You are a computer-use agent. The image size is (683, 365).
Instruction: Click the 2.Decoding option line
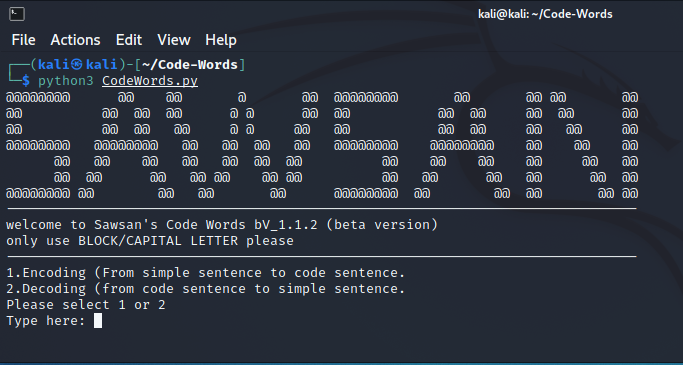point(206,289)
